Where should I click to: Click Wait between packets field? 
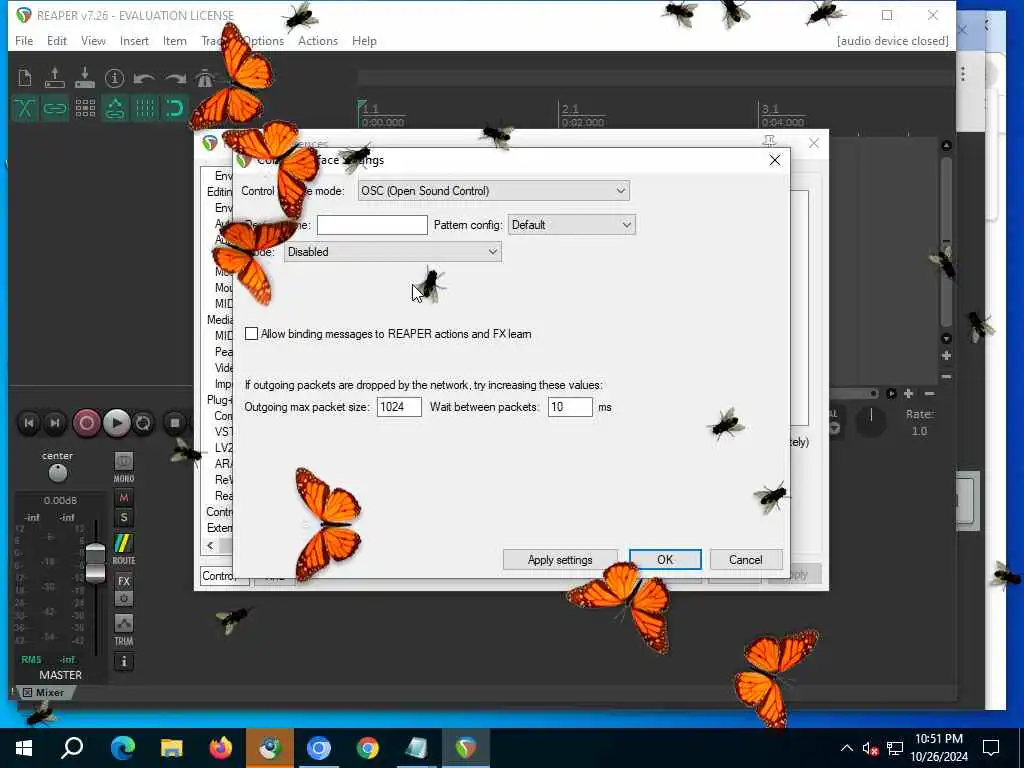tap(570, 407)
